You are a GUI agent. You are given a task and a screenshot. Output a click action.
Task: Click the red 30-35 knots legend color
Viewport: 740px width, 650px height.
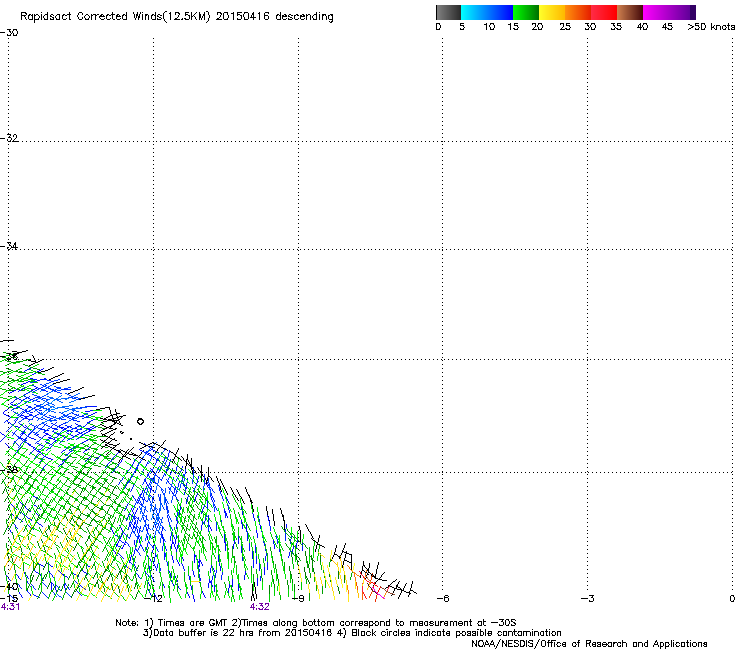coord(604,12)
